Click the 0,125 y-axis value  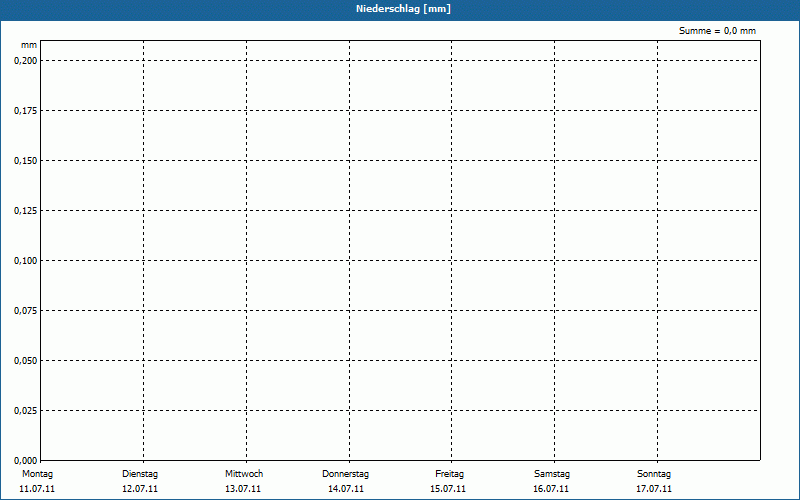pos(26,211)
